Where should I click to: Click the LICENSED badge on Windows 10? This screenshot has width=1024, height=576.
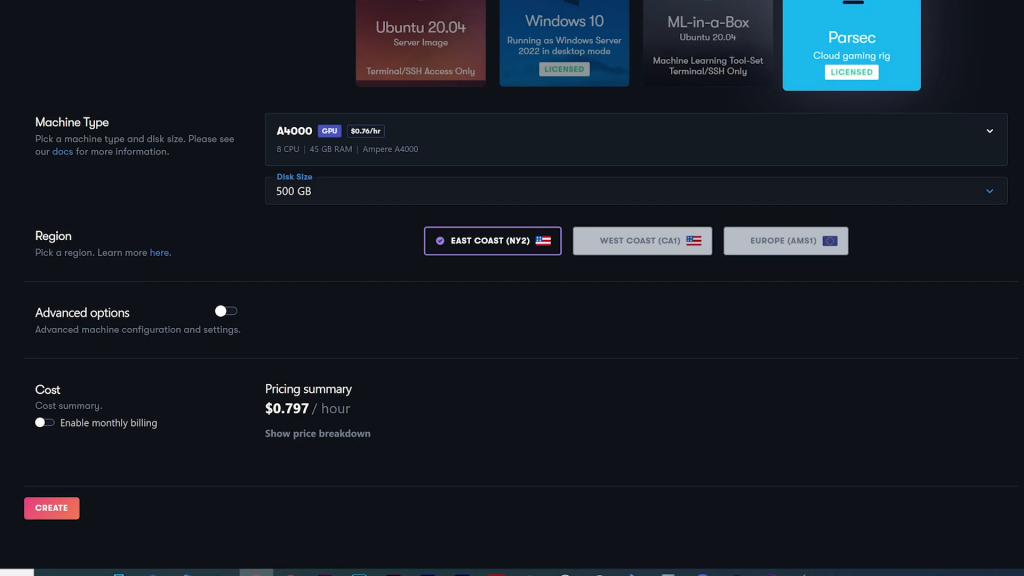coord(564,69)
